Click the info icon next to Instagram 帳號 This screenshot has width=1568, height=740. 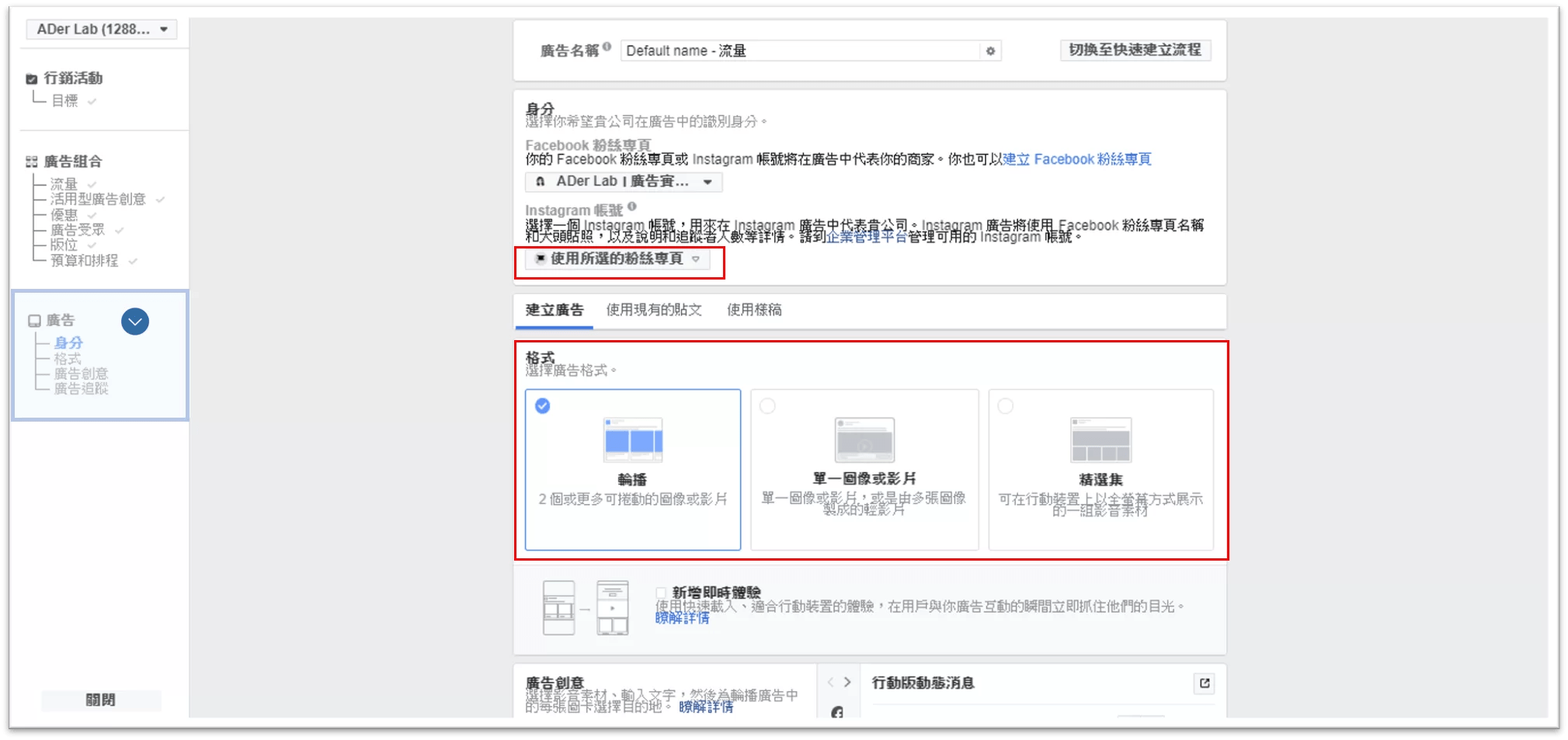tap(634, 207)
